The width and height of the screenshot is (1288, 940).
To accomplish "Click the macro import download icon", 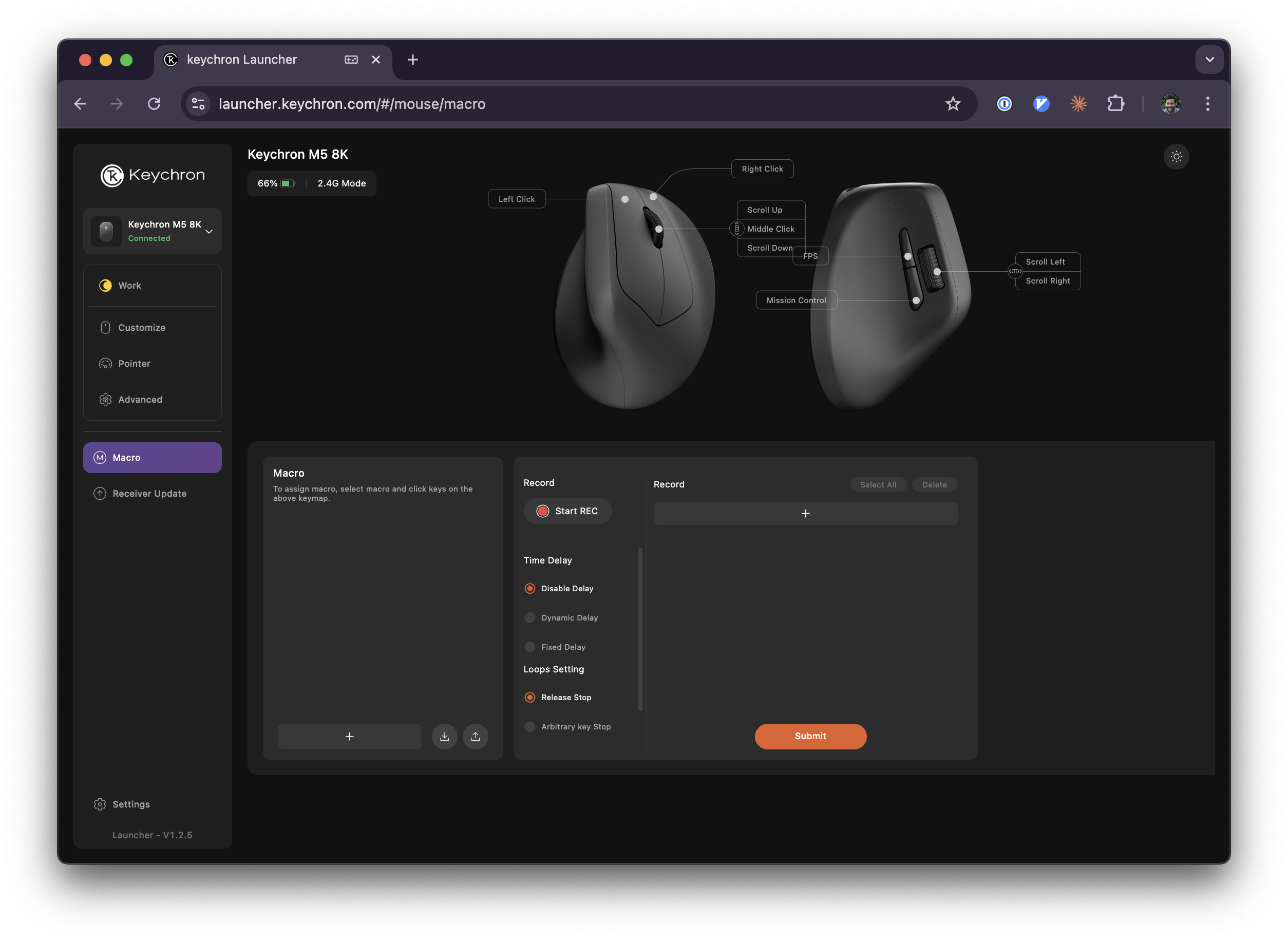I will click(x=444, y=736).
